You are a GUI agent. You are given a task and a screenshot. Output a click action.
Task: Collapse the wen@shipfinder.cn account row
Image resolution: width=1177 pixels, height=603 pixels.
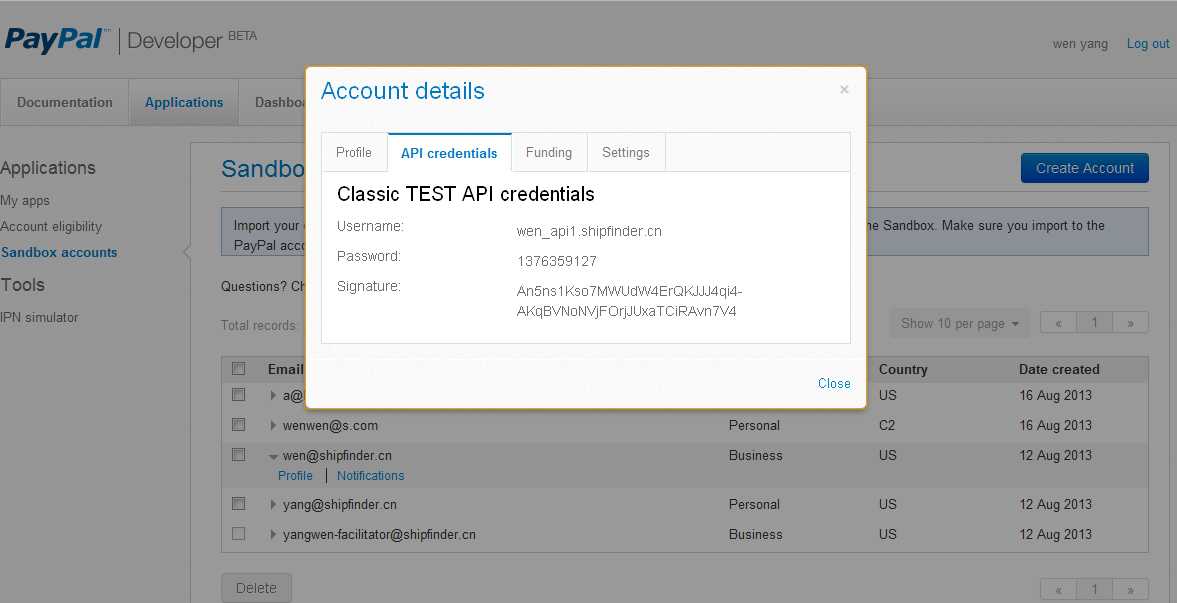coord(273,456)
